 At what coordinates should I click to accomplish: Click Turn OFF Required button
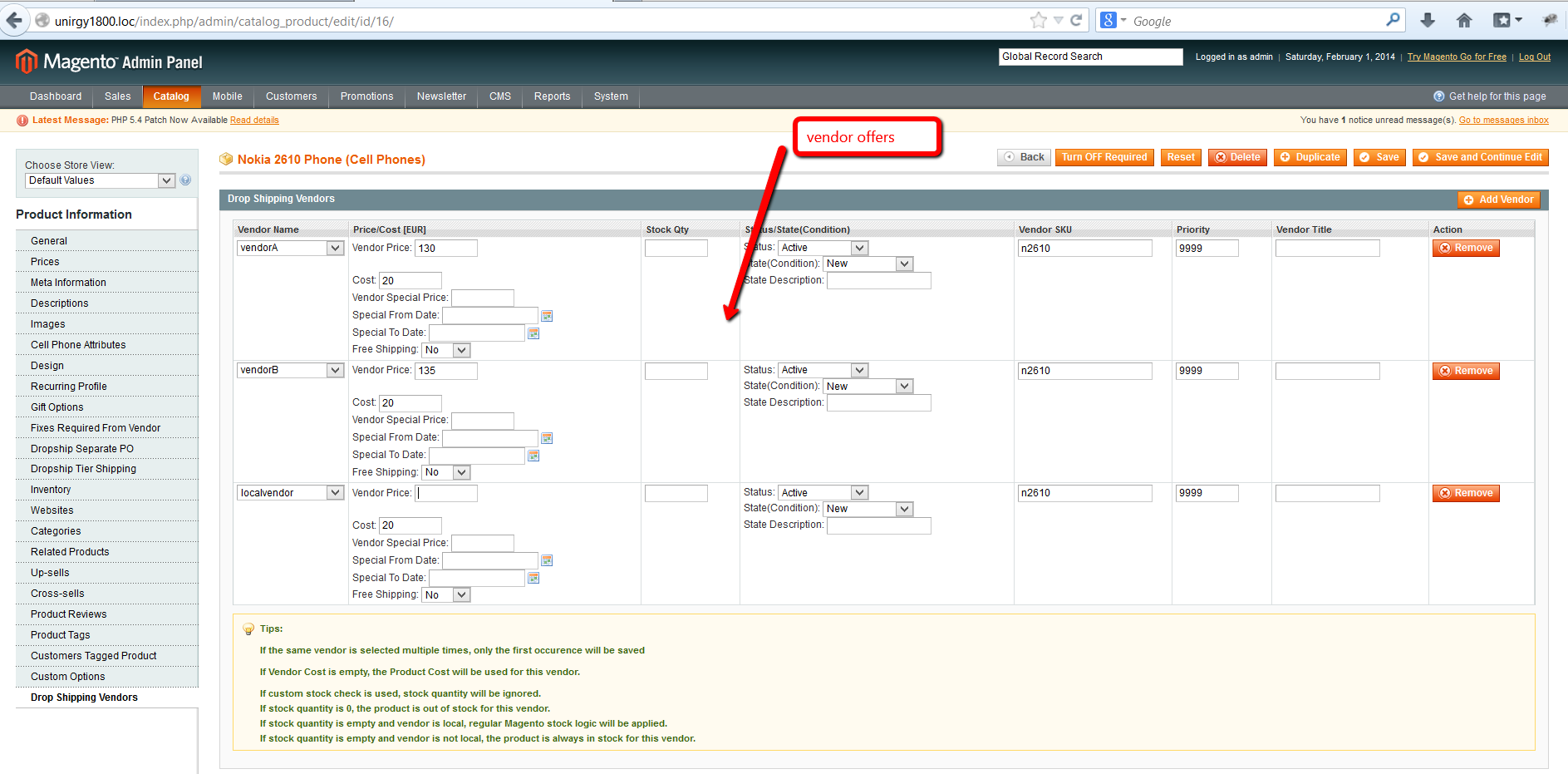pos(1104,157)
